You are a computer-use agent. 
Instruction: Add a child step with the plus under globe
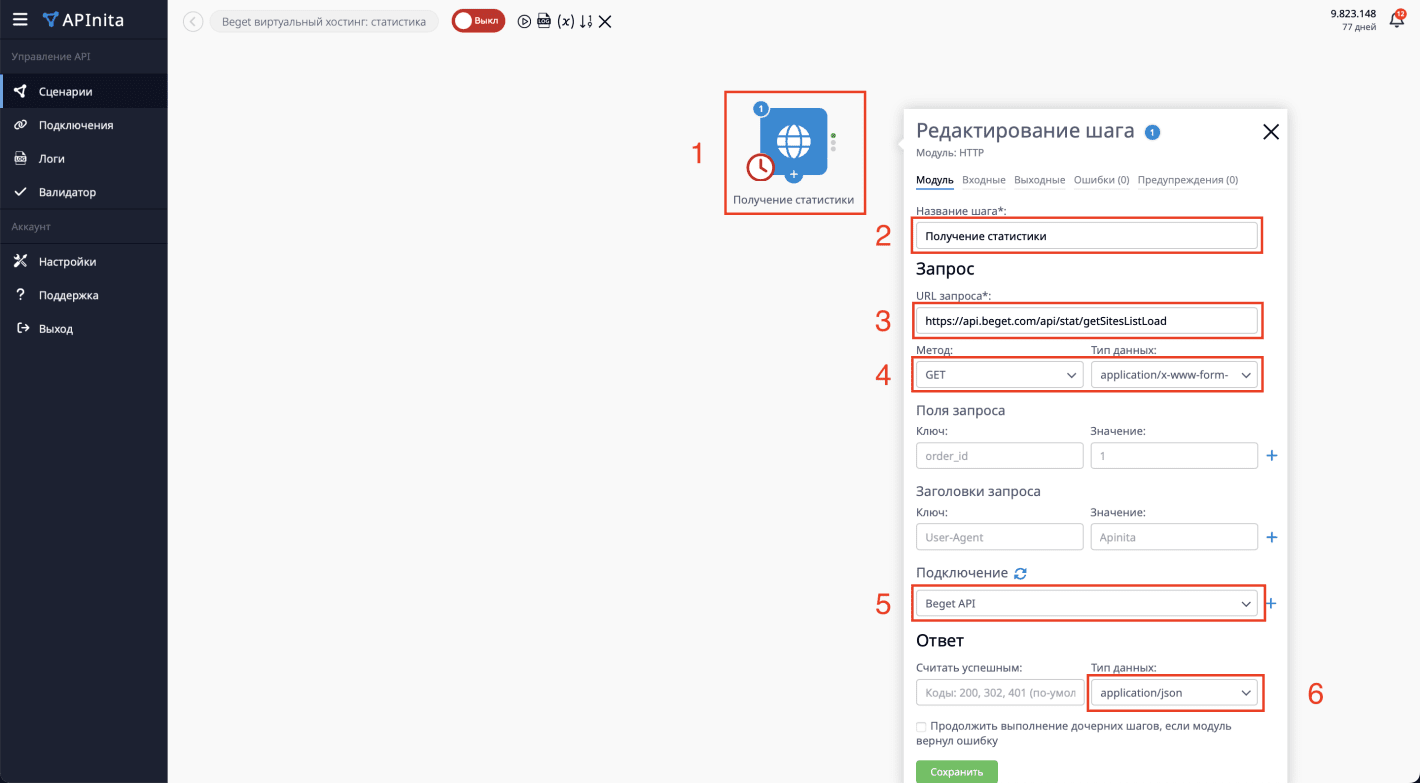tap(793, 175)
